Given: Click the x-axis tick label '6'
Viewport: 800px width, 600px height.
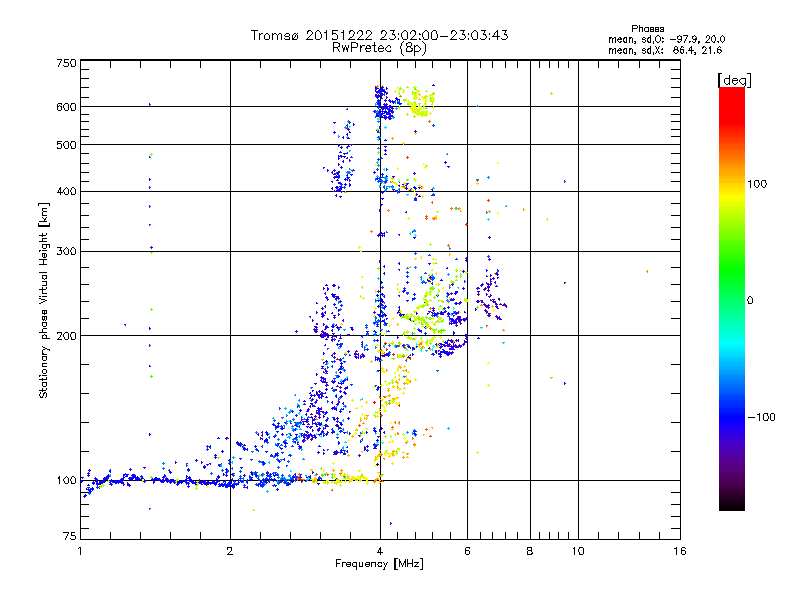Looking at the screenshot, I should (467, 551).
